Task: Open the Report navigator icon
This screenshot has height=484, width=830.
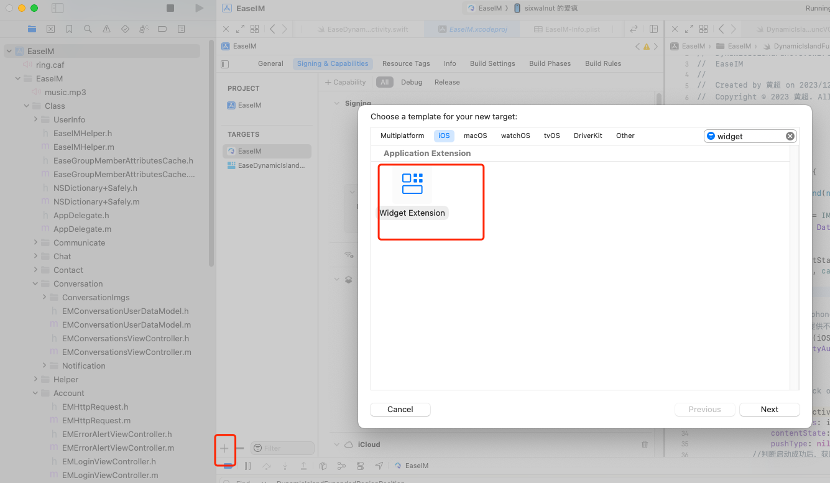Action: coord(181,29)
